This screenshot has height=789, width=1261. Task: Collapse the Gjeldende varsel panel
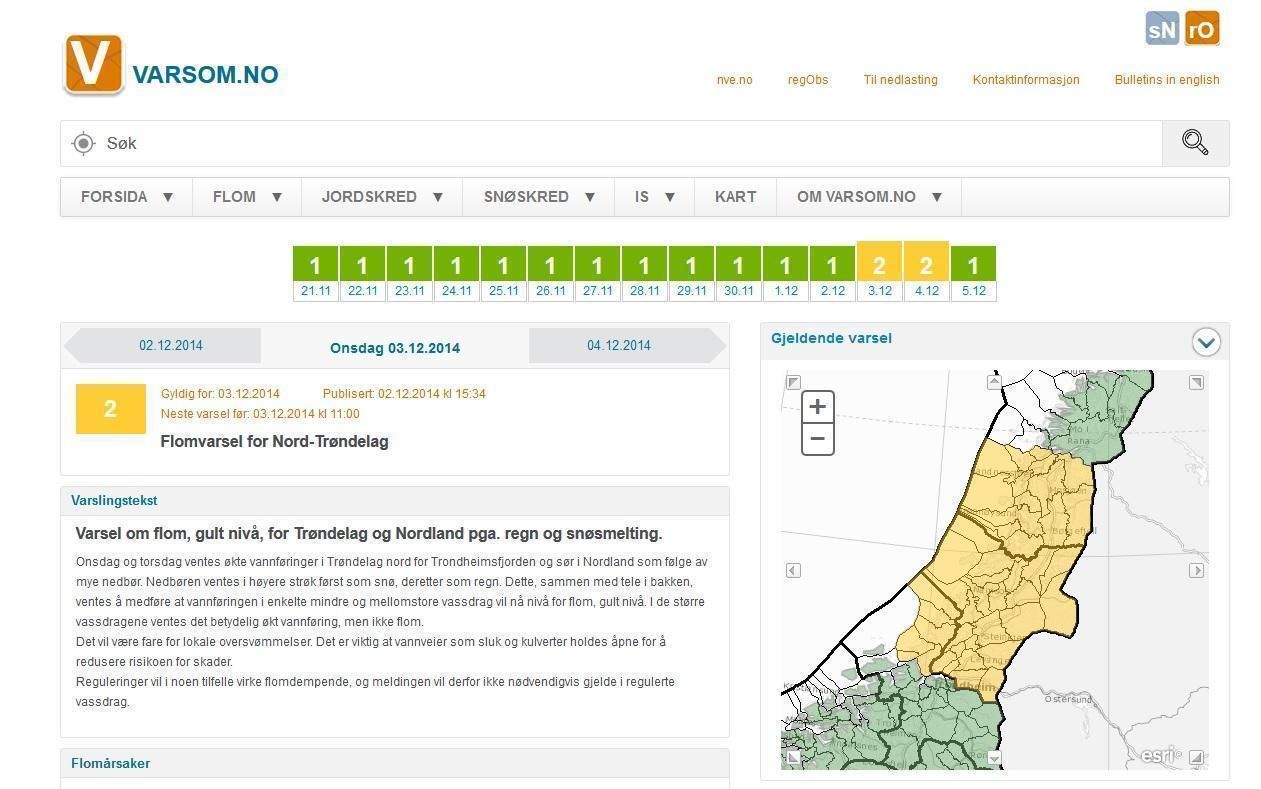click(x=1206, y=342)
